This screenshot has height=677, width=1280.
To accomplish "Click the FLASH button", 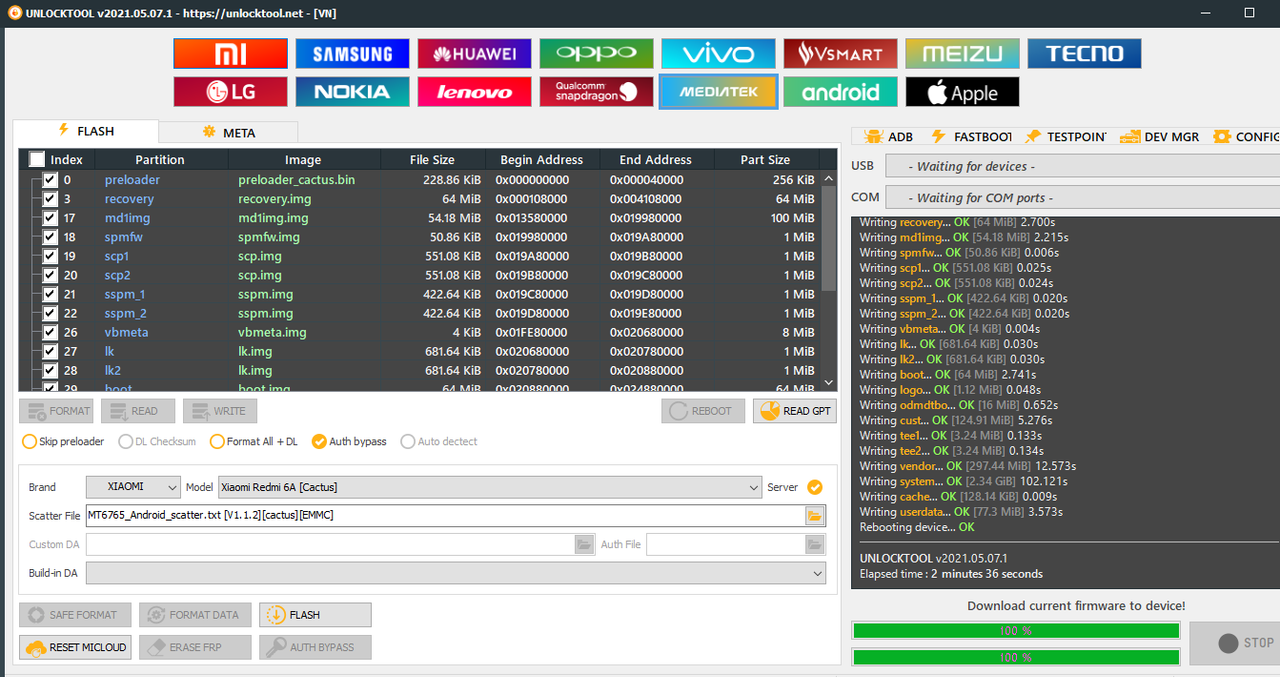I will point(315,615).
